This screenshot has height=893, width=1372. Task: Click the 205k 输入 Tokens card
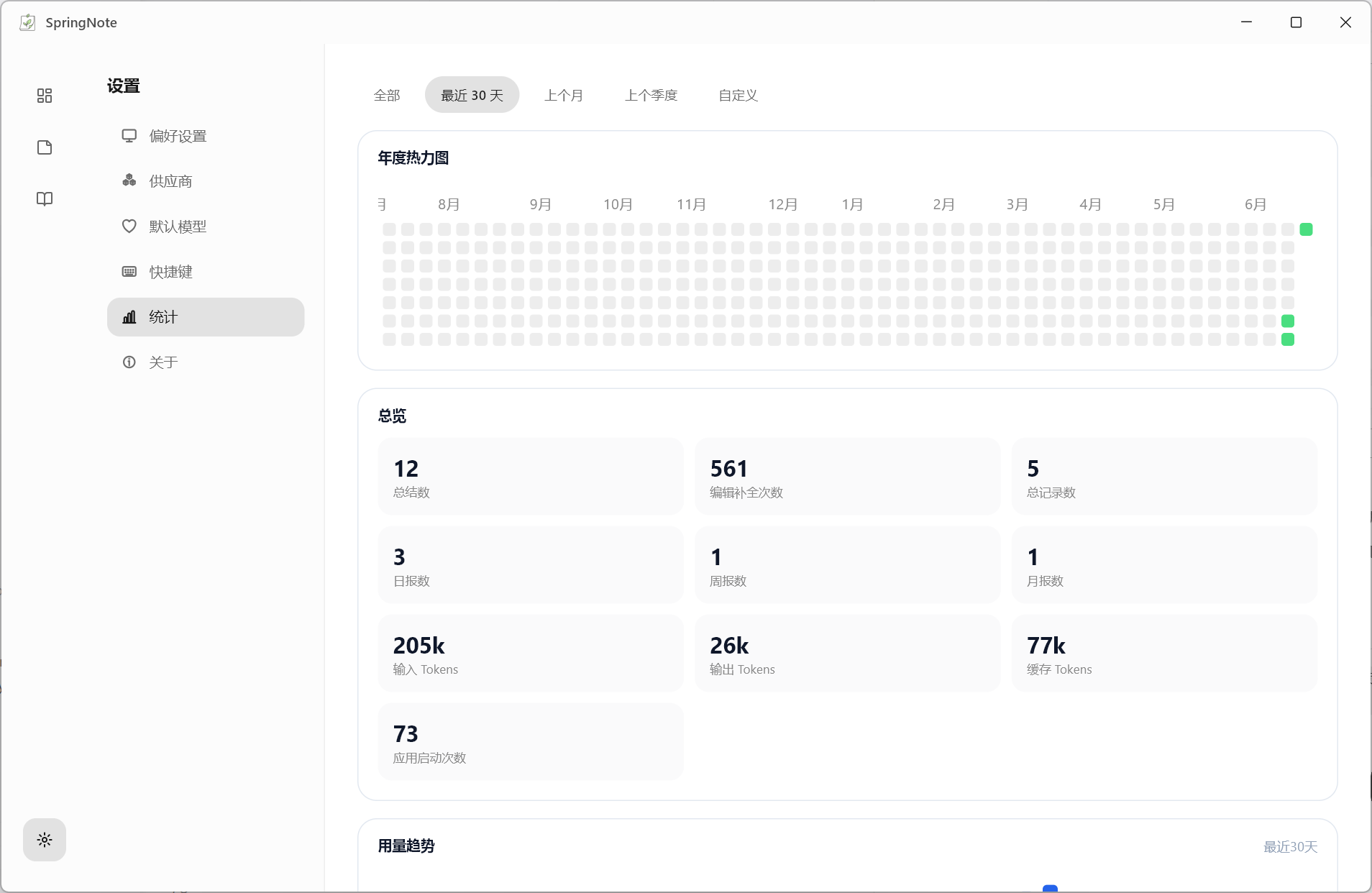(x=531, y=654)
